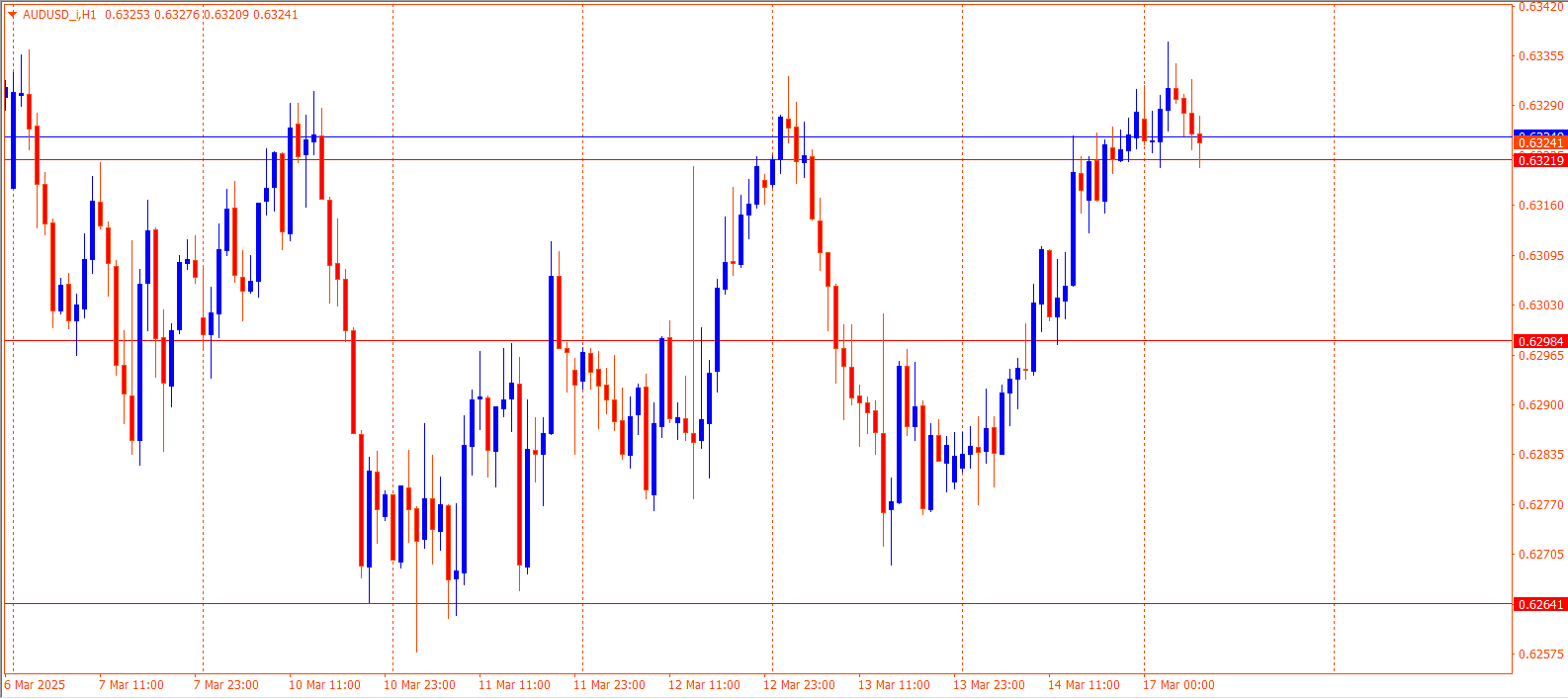Click the 13 Mar 23:00 time label
The width and height of the screenshot is (1568, 699).
pos(989,685)
